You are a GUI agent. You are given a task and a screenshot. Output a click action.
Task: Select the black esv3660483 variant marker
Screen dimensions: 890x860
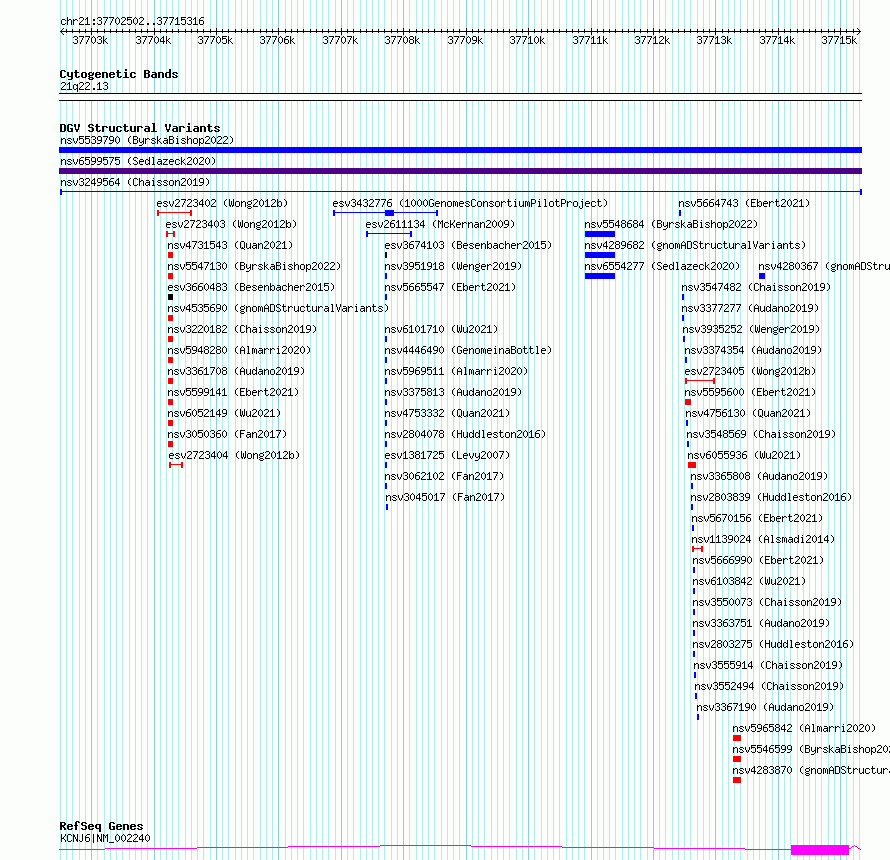click(x=170, y=297)
